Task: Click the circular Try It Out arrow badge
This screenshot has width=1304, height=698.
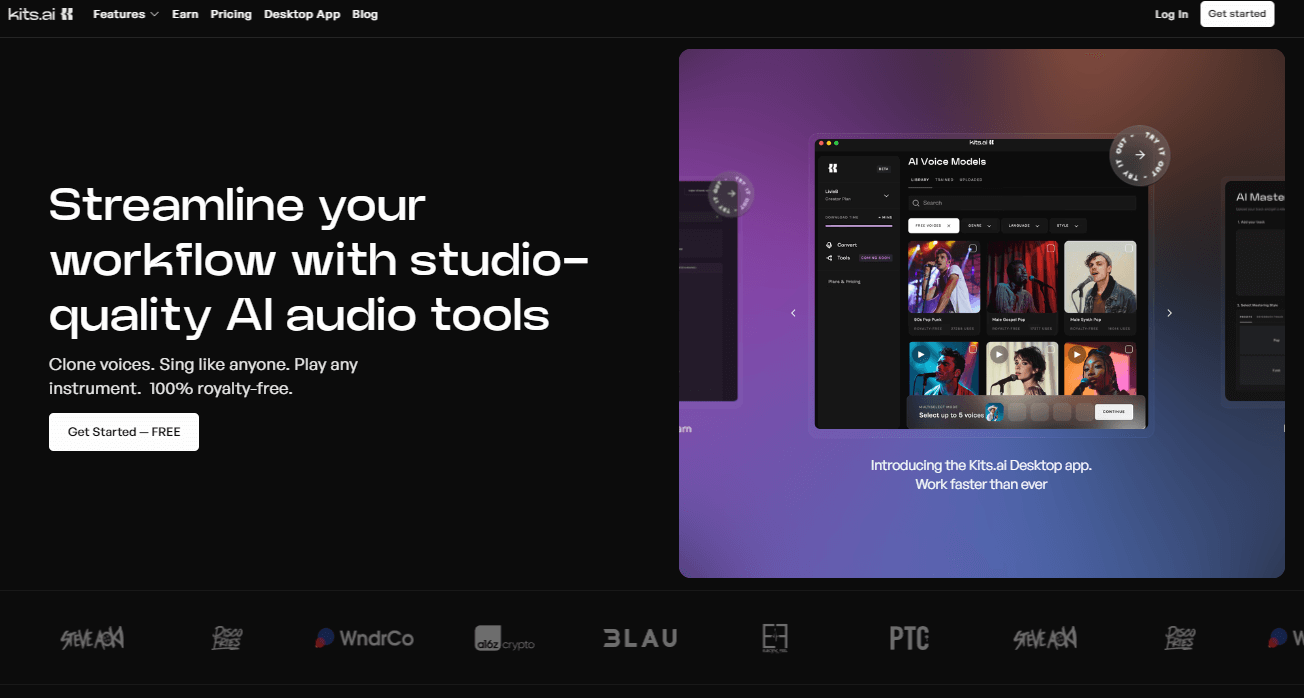Action: (1140, 155)
